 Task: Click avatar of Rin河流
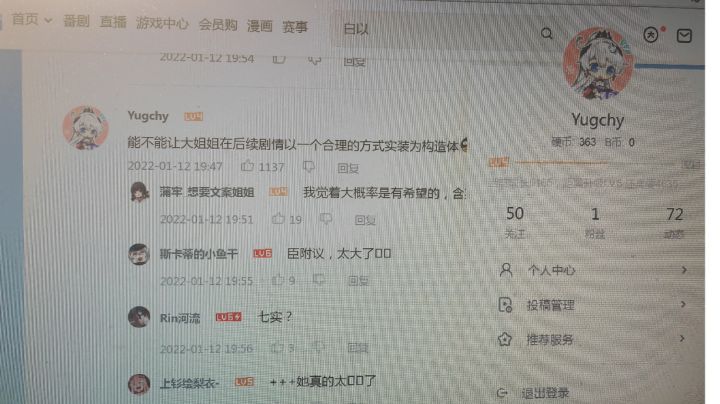coord(139,317)
